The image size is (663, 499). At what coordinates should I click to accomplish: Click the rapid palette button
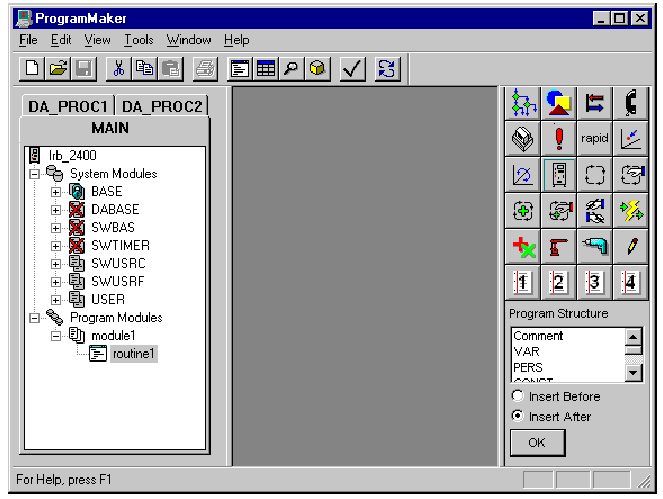(595, 139)
